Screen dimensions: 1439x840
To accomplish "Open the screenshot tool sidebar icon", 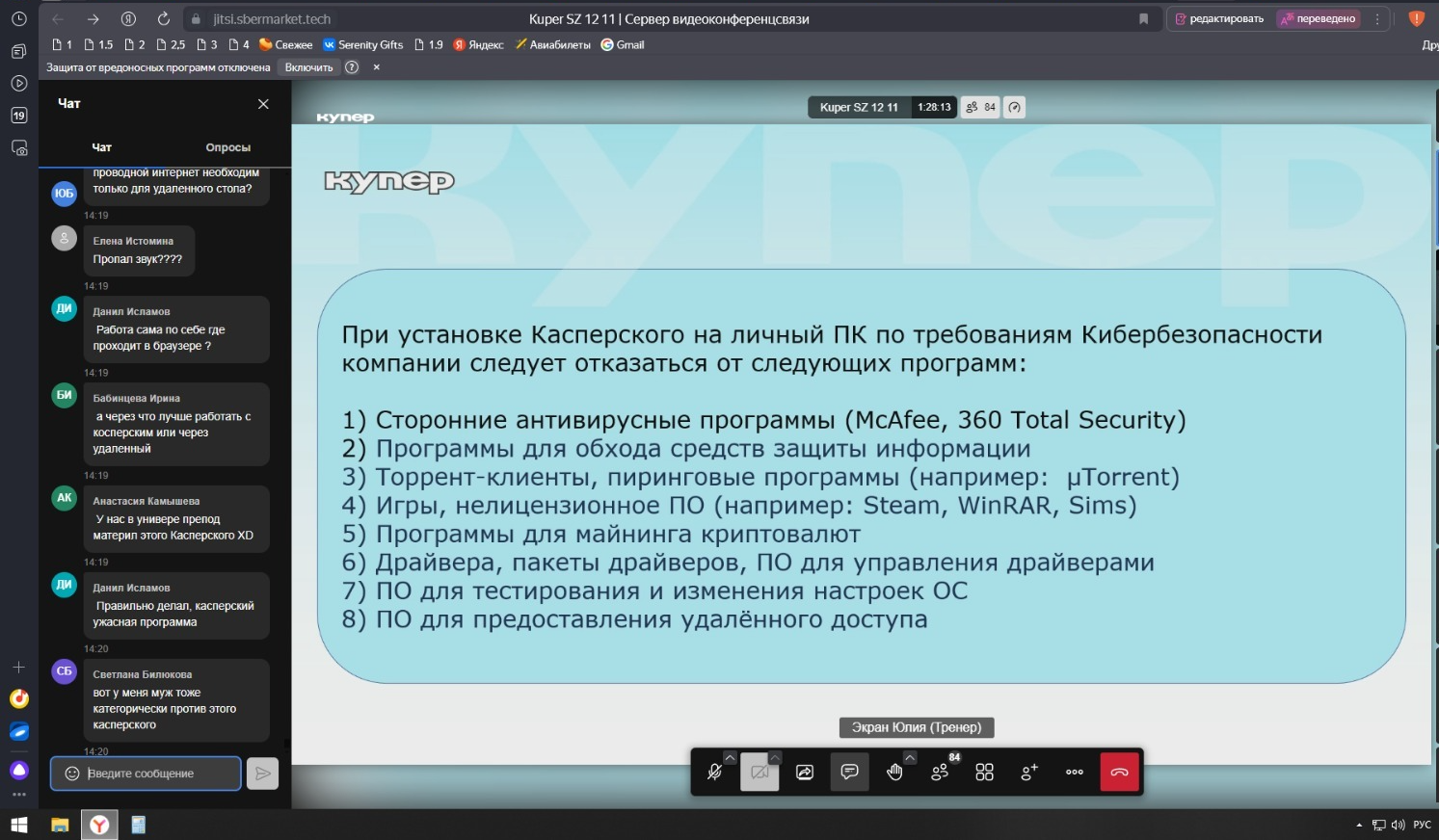I will click(x=18, y=148).
